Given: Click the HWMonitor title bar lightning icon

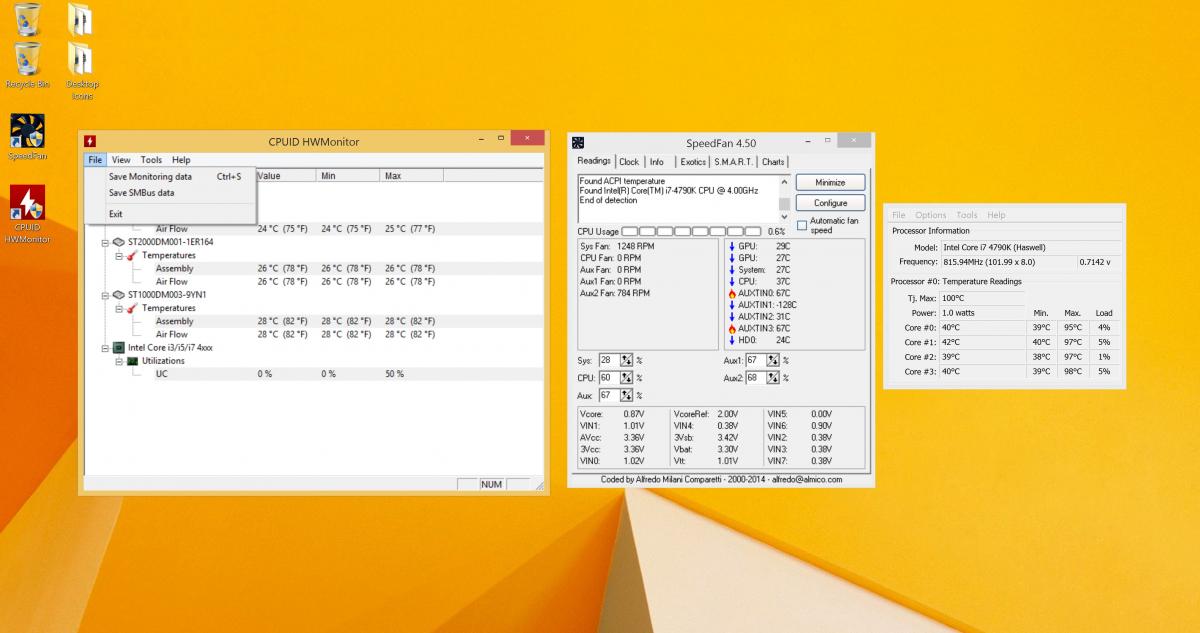Looking at the screenshot, I should [91, 141].
